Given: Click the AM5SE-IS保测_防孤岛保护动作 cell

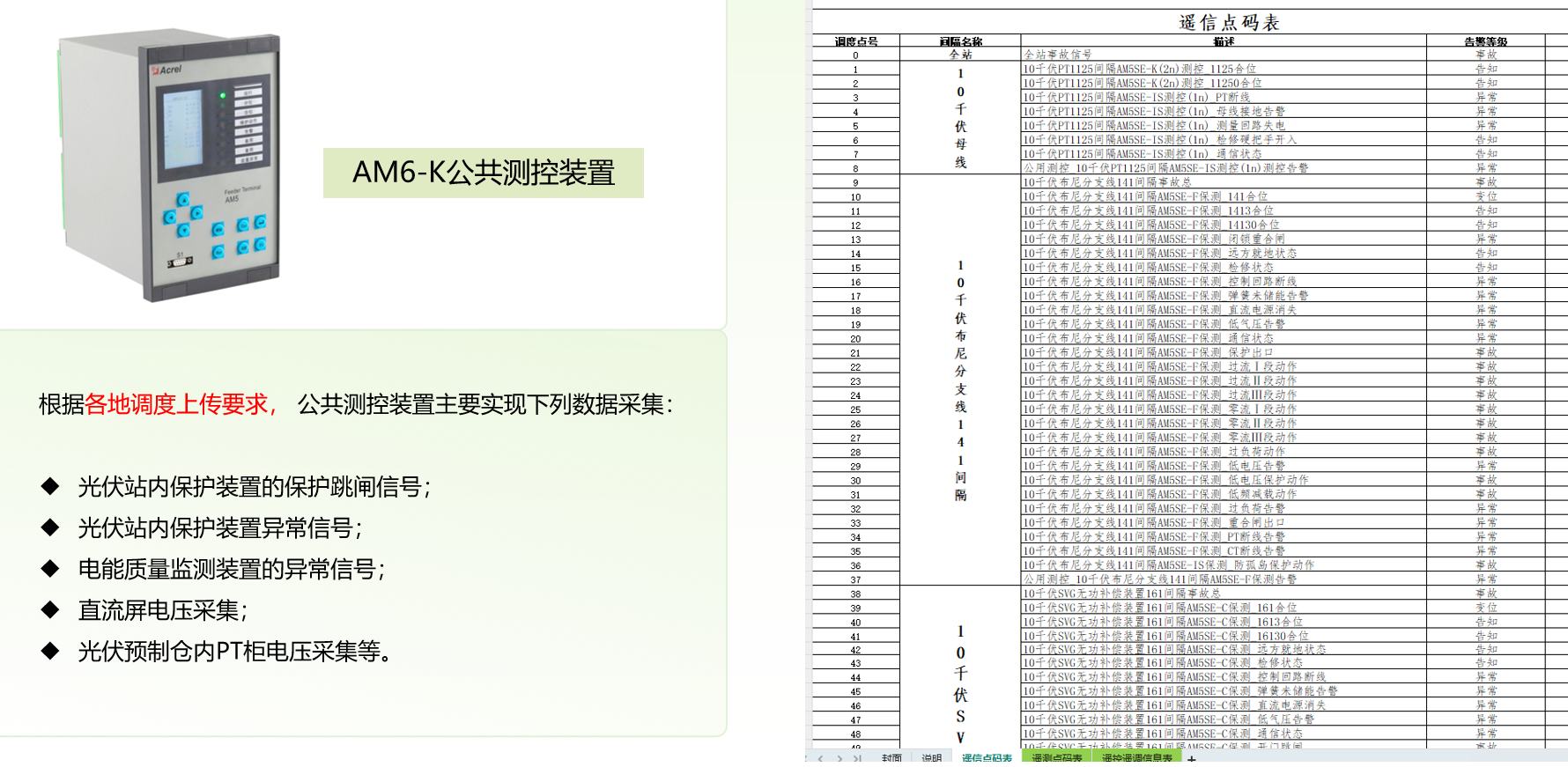Looking at the screenshot, I should tap(1224, 564).
